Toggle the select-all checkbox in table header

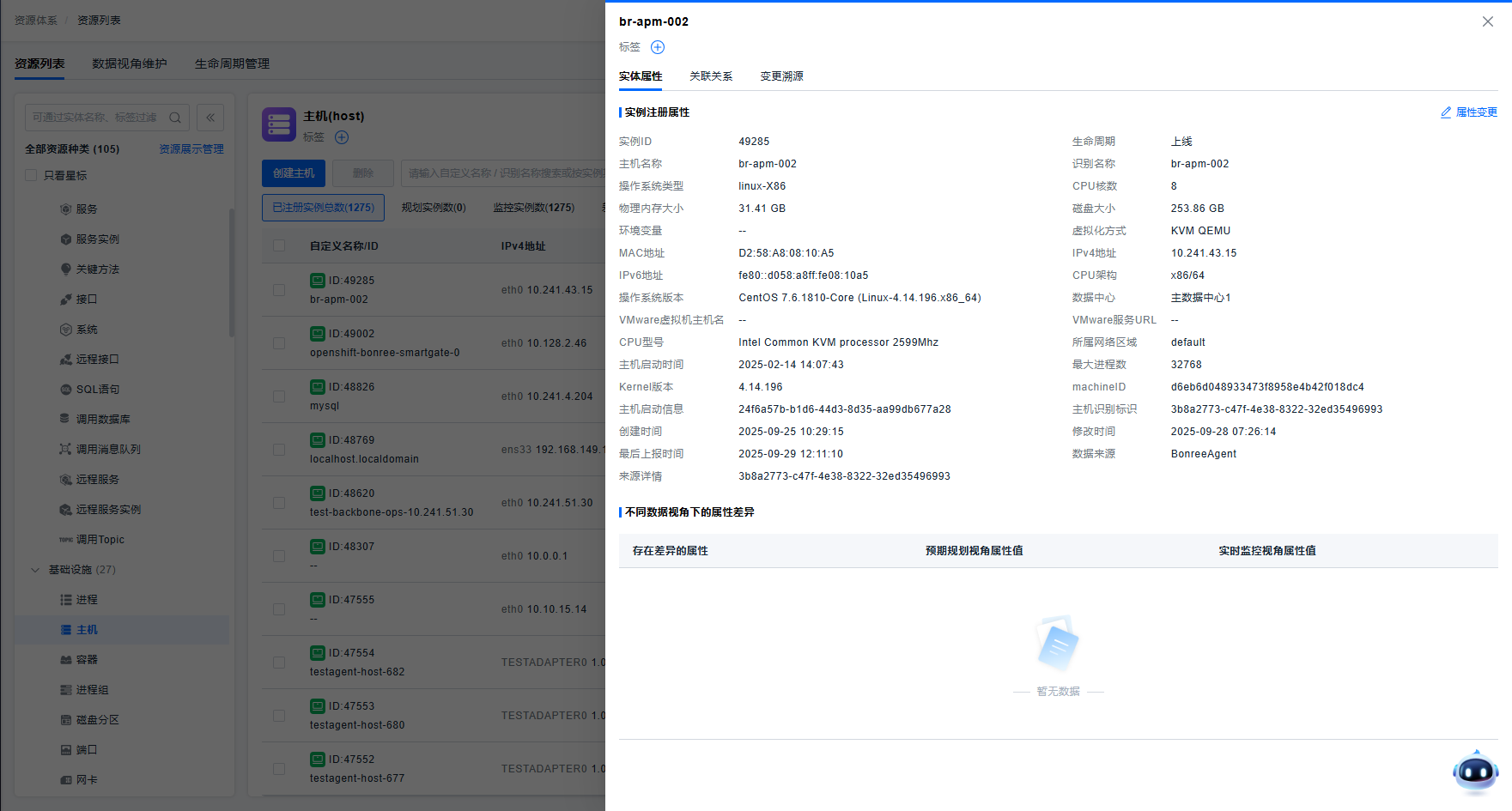point(279,245)
